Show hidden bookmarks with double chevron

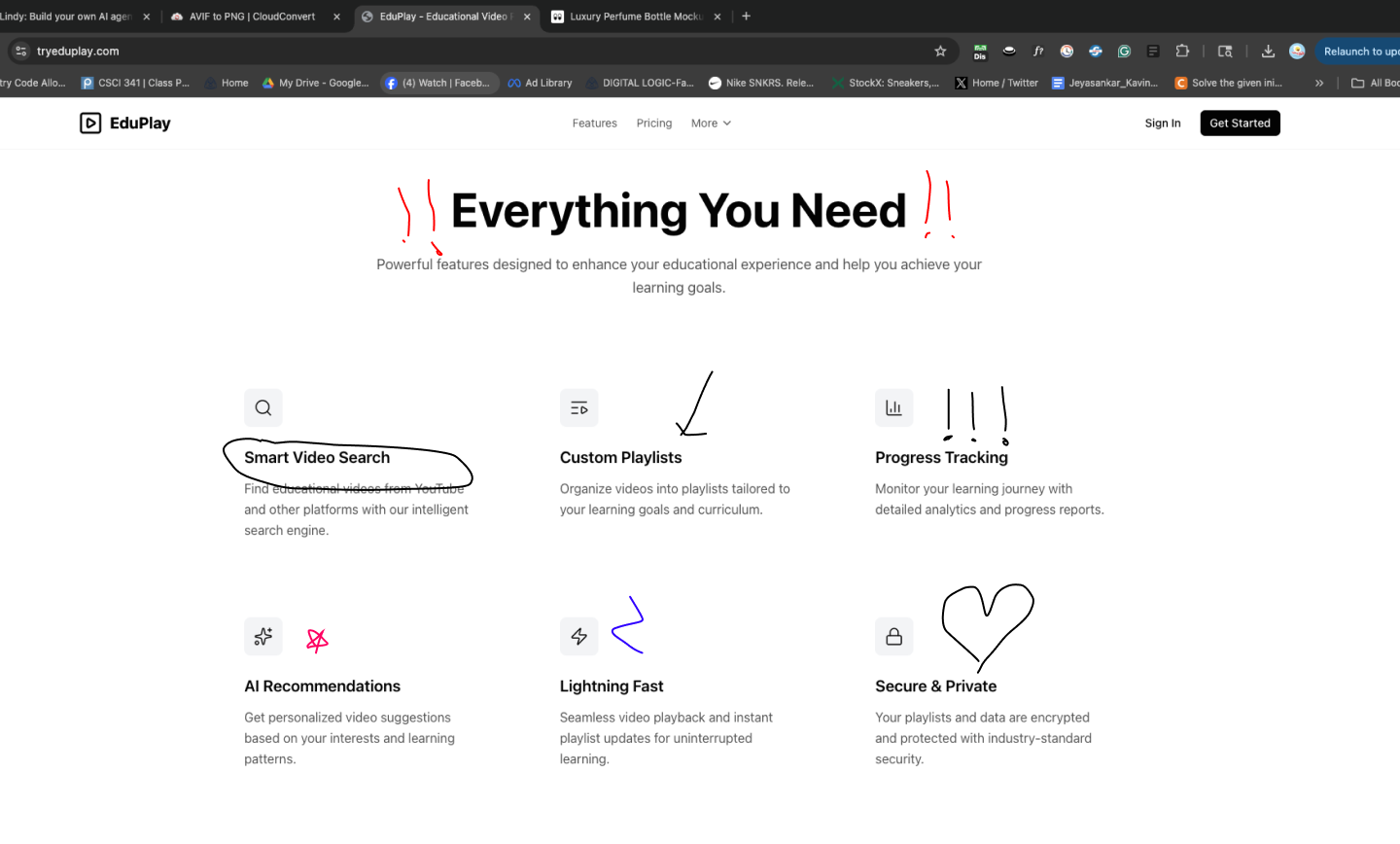pos(1319,83)
